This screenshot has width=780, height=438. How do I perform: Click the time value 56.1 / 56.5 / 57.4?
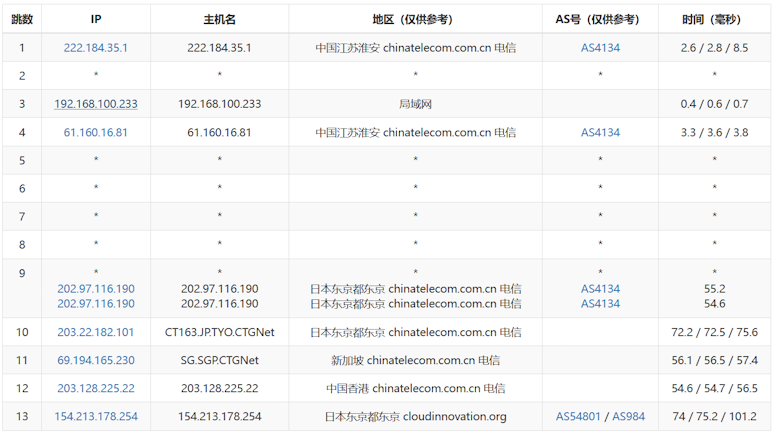point(714,360)
